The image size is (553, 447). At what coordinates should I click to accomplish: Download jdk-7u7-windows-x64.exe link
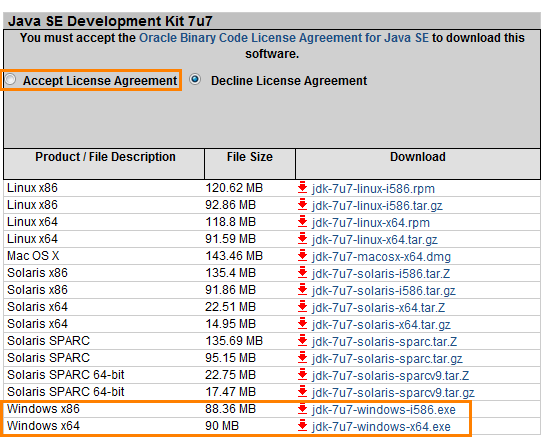point(381,427)
